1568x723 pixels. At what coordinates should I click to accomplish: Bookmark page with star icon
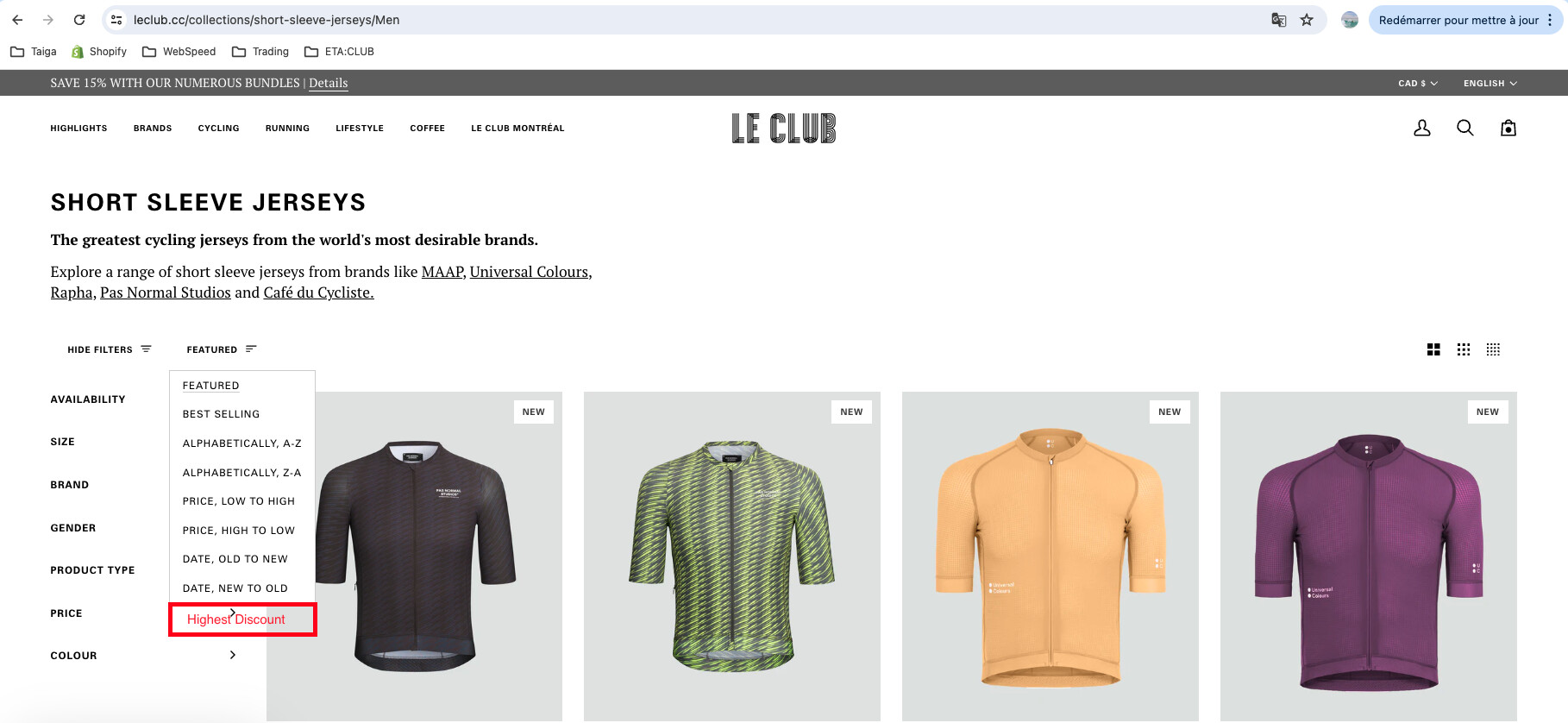1307,20
